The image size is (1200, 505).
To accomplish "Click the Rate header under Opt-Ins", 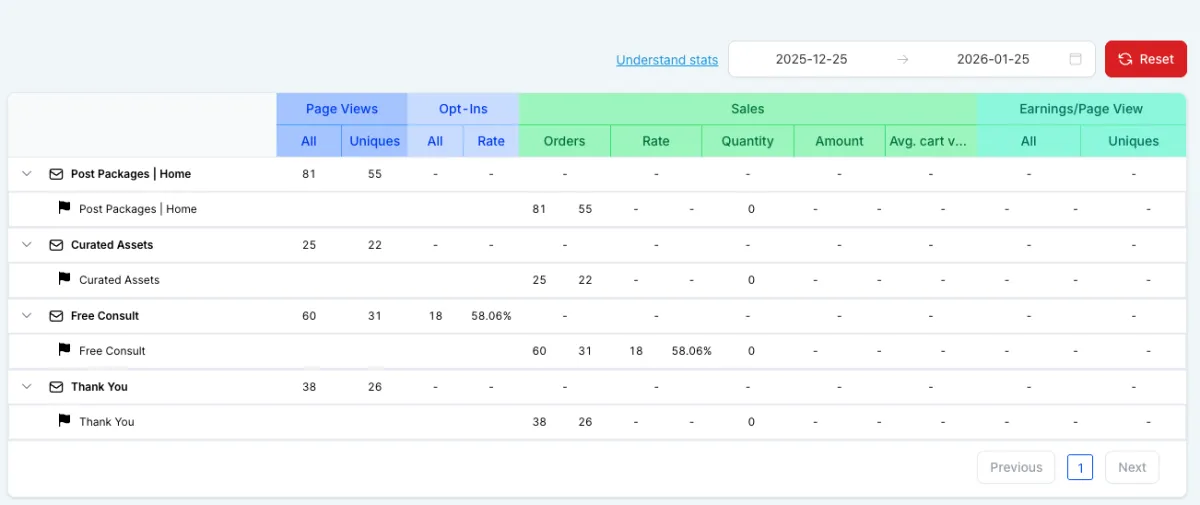I will pos(491,141).
